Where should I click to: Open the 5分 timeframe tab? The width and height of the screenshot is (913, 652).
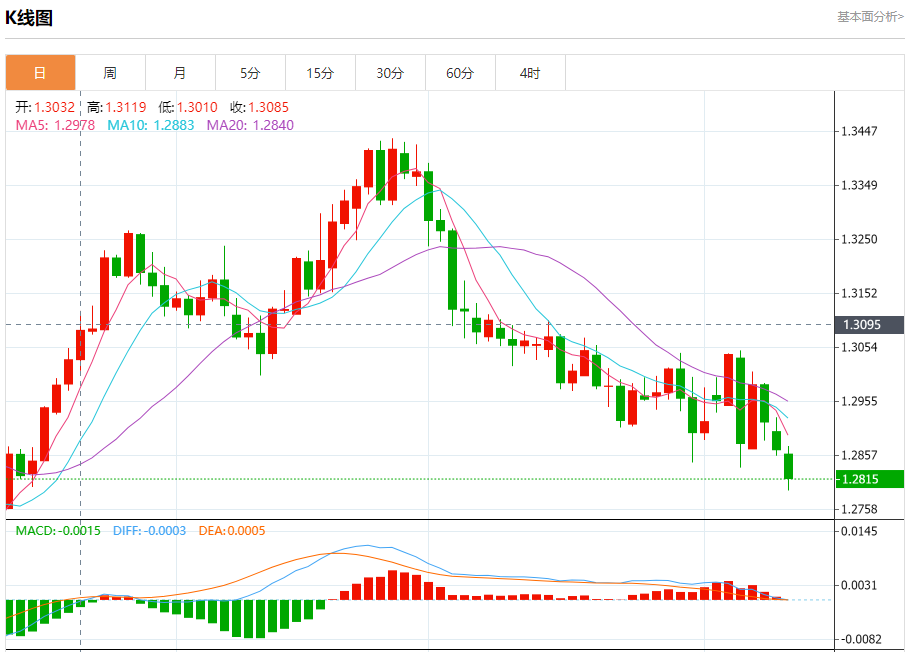pyautogui.click(x=250, y=73)
